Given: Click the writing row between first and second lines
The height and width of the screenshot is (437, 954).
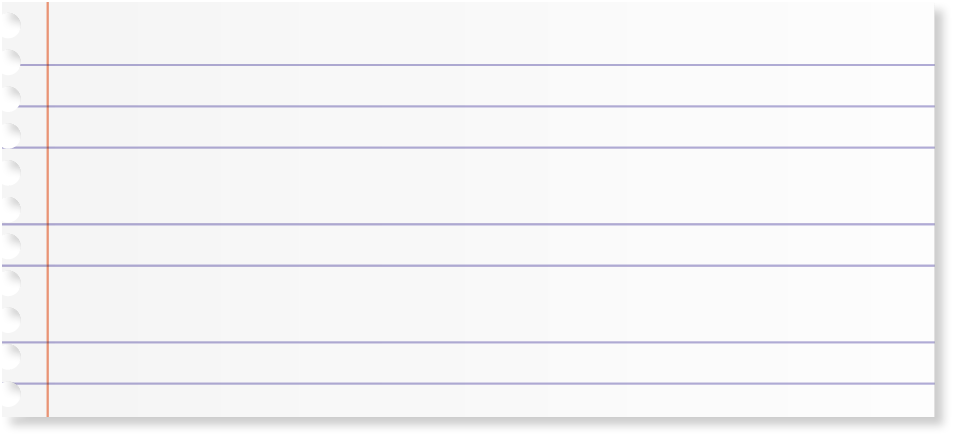Looking at the screenshot, I should (x=480, y=86).
